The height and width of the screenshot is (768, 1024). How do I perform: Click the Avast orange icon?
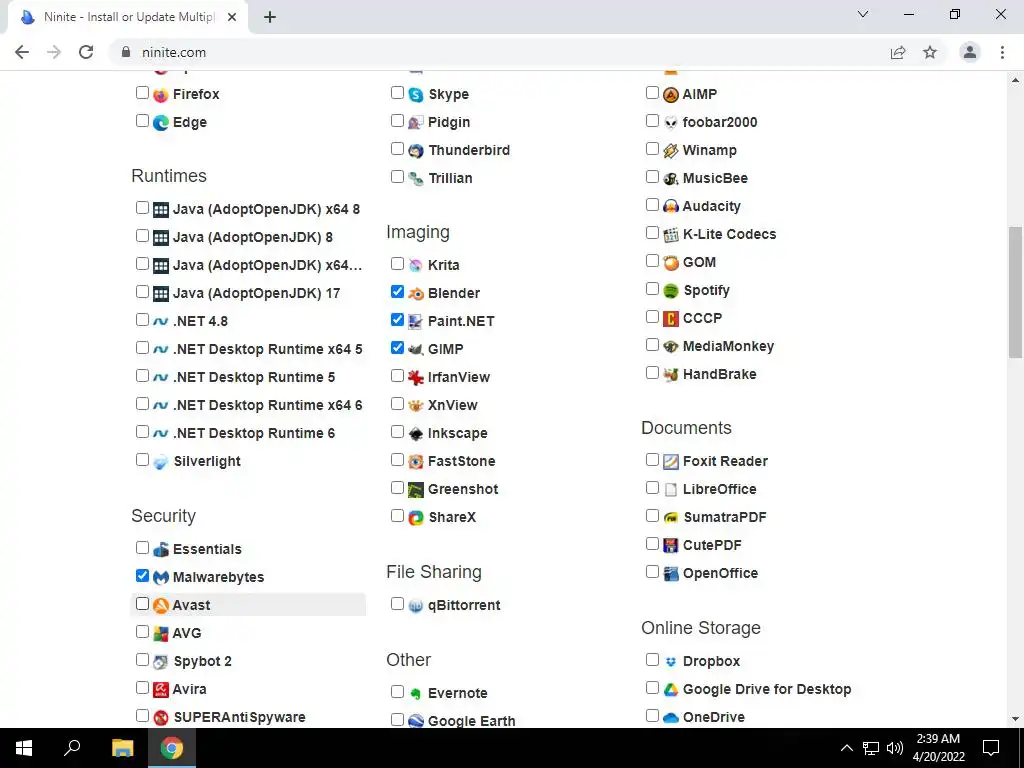click(x=161, y=606)
